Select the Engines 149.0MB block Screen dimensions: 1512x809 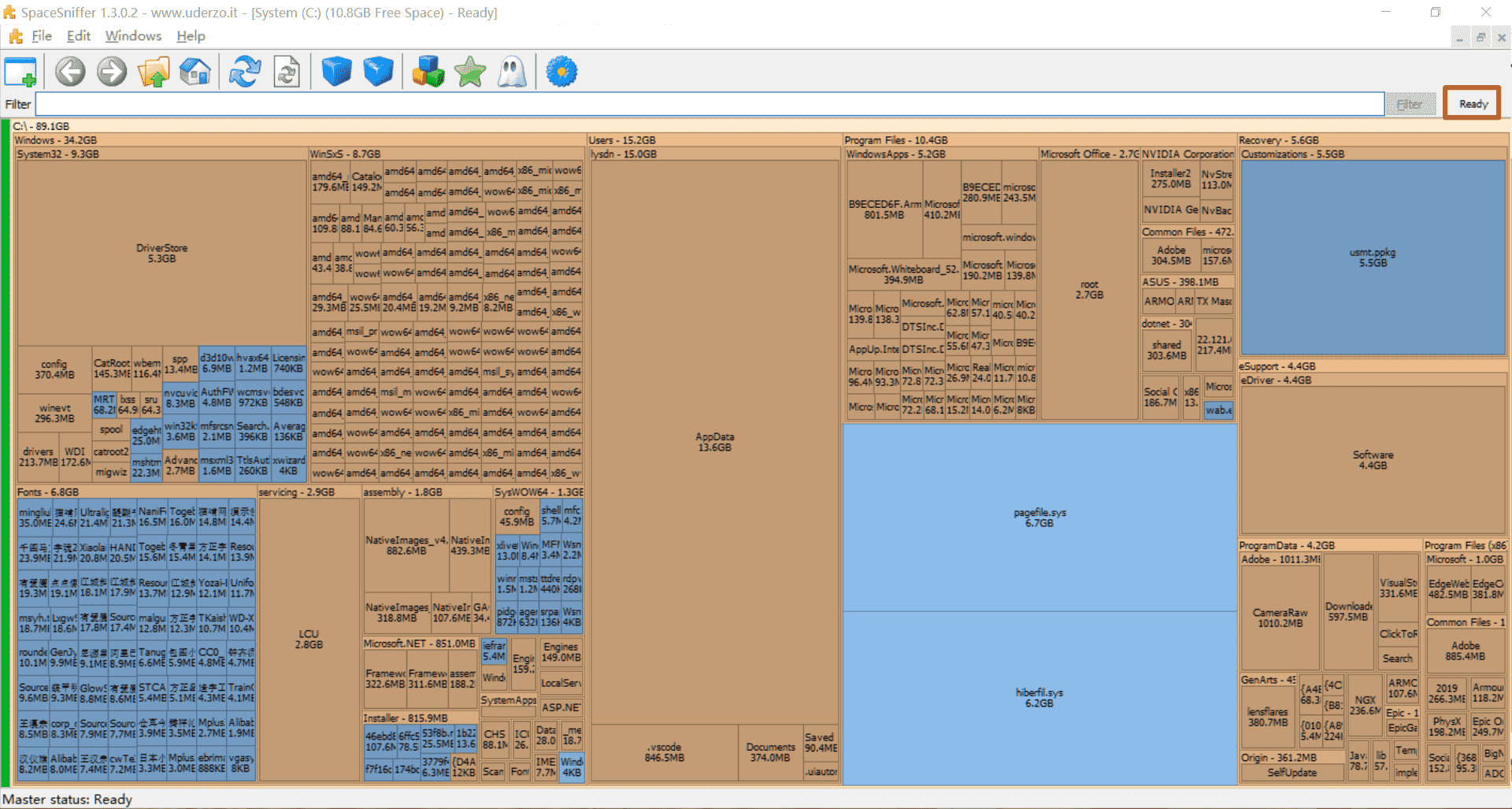[561, 652]
